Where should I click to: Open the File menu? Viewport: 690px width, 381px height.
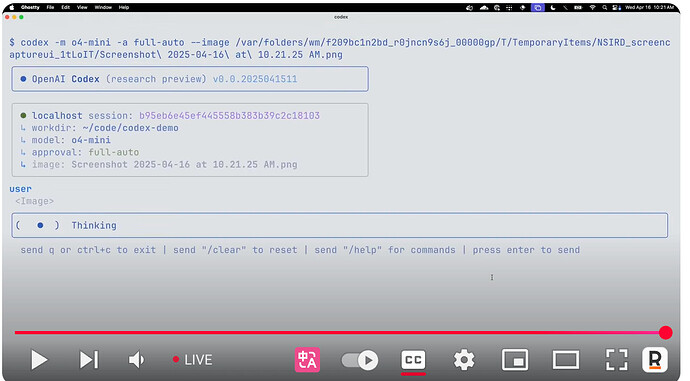pyautogui.click(x=51, y=7)
